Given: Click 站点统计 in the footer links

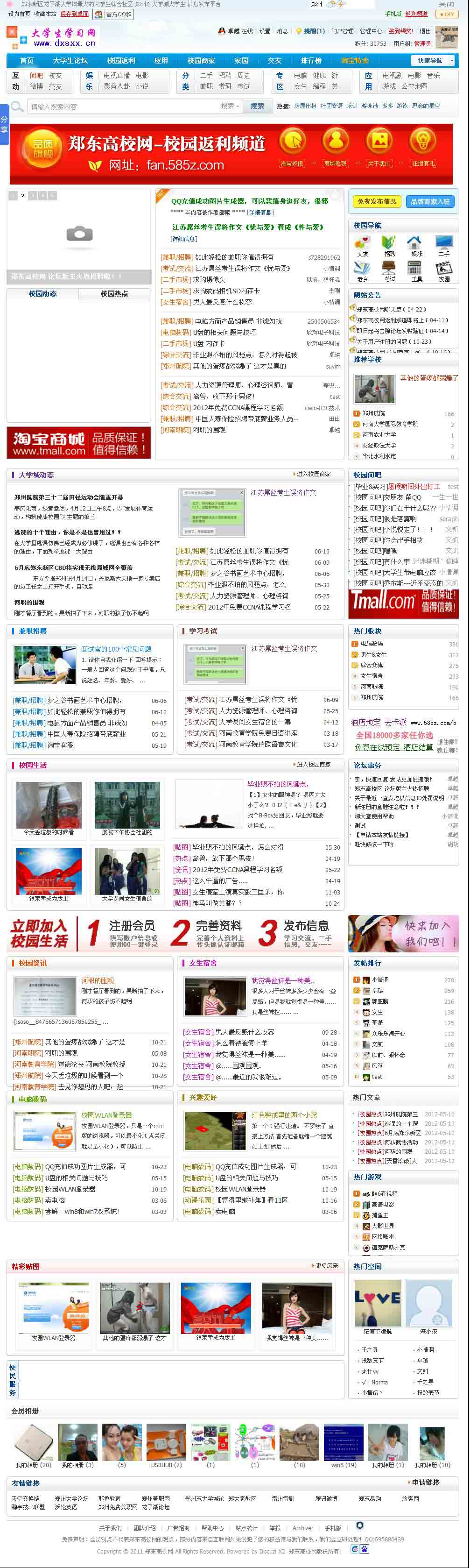Looking at the screenshot, I should (247, 1527).
